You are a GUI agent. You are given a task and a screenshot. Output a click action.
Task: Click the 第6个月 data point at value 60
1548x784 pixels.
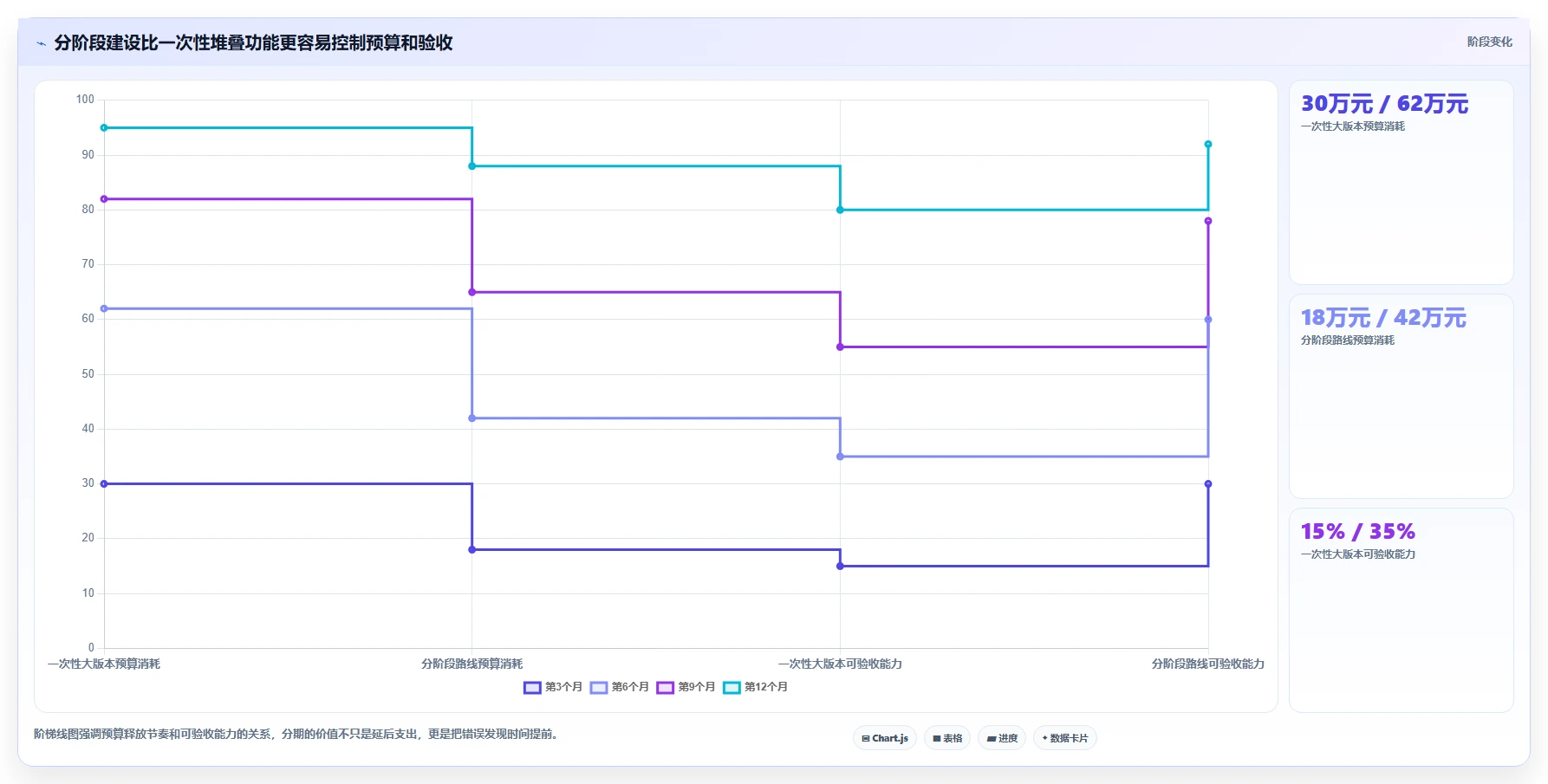[x=1208, y=320]
